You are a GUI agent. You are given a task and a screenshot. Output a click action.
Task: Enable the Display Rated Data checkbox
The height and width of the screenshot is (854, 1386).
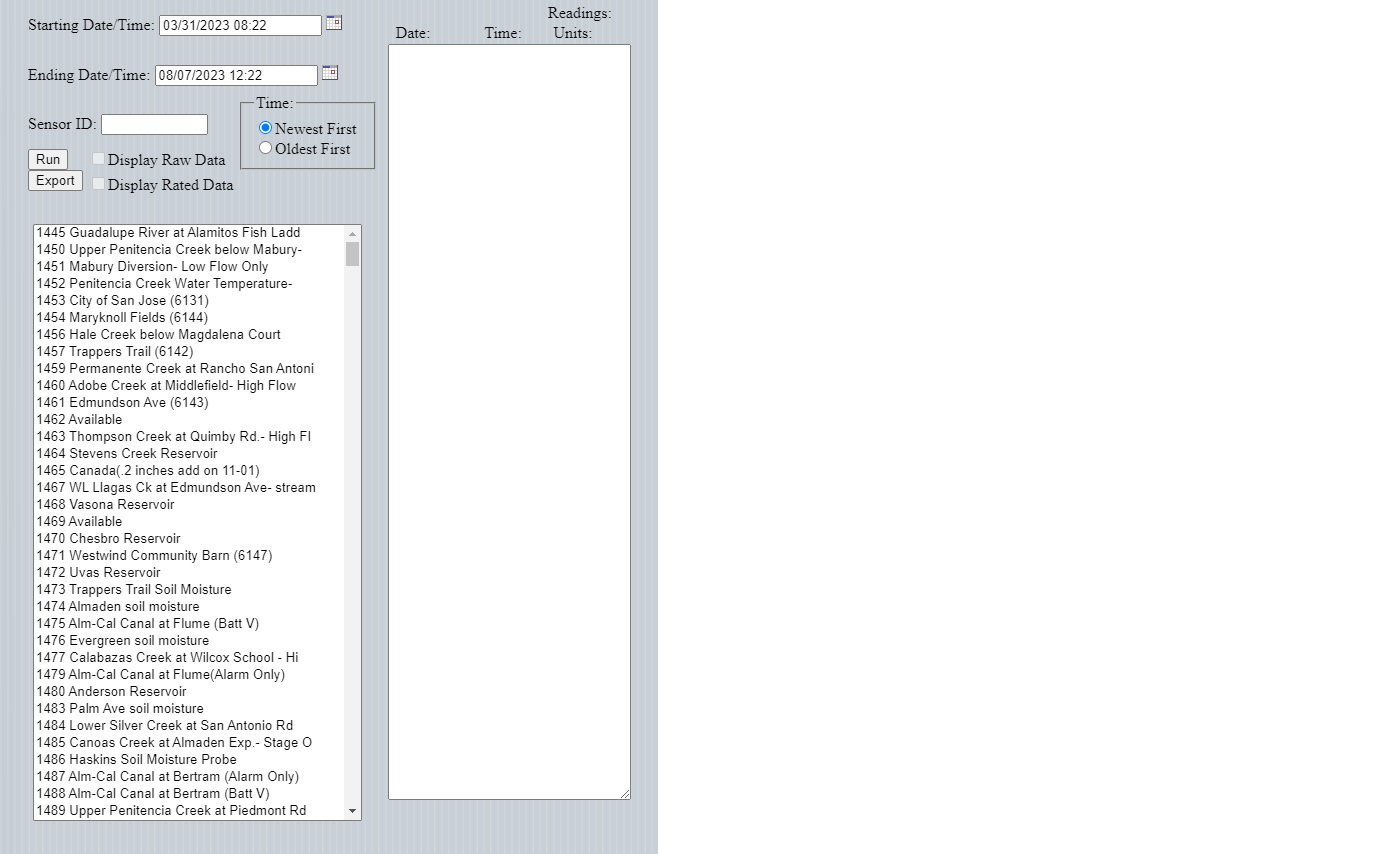(x=98, y=184)
